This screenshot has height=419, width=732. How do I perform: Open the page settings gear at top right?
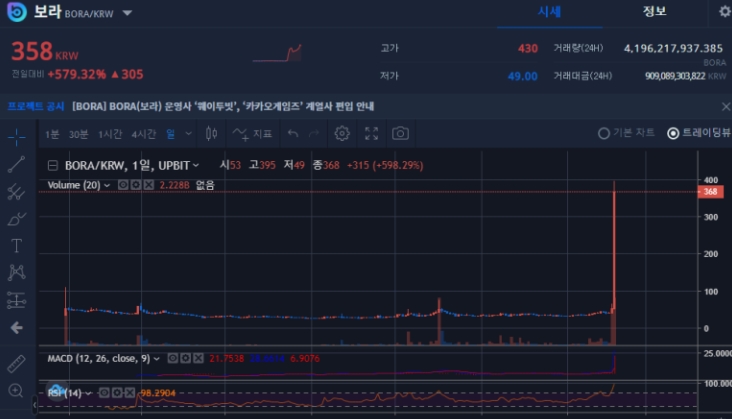click(x=725, y=11)
